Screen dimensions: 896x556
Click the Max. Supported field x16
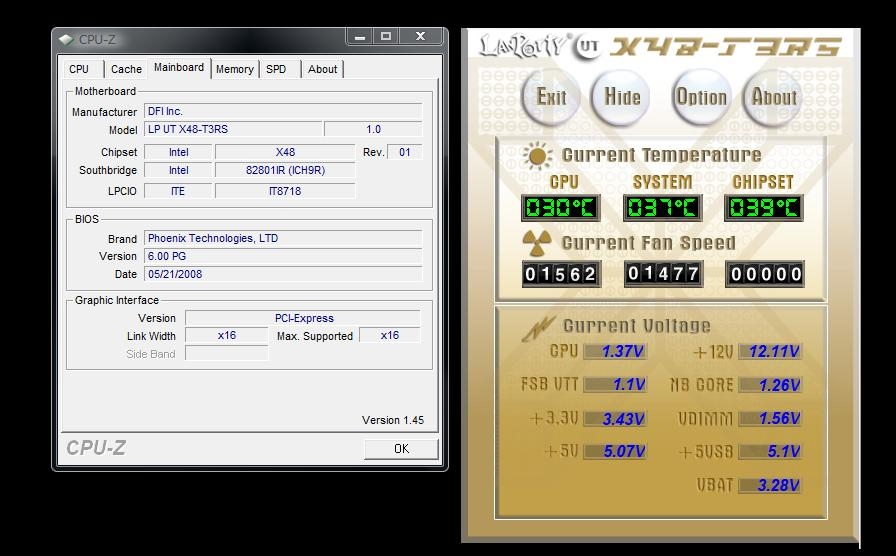(x=390, y=335)
